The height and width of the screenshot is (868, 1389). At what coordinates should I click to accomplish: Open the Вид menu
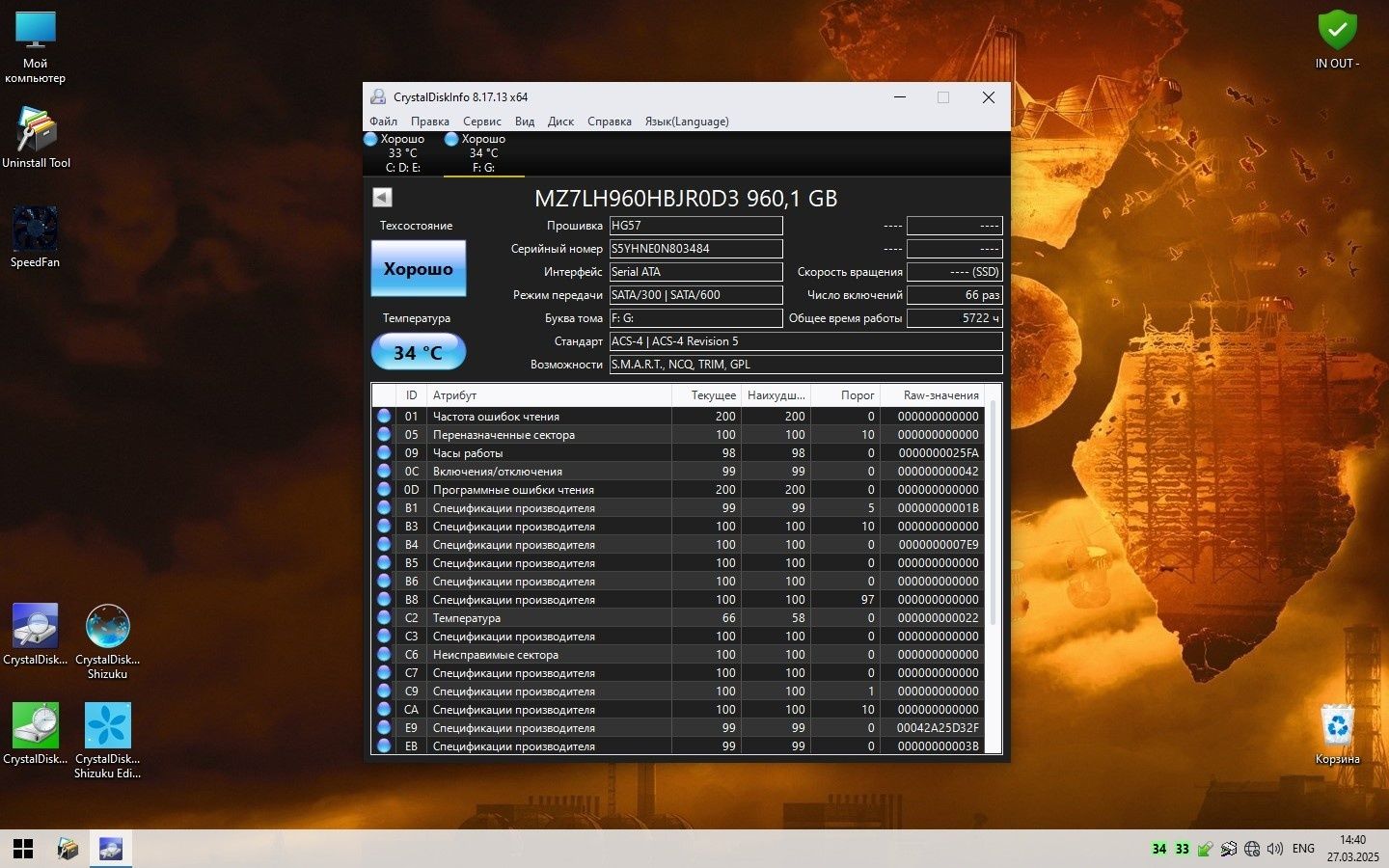pos(525,122)
